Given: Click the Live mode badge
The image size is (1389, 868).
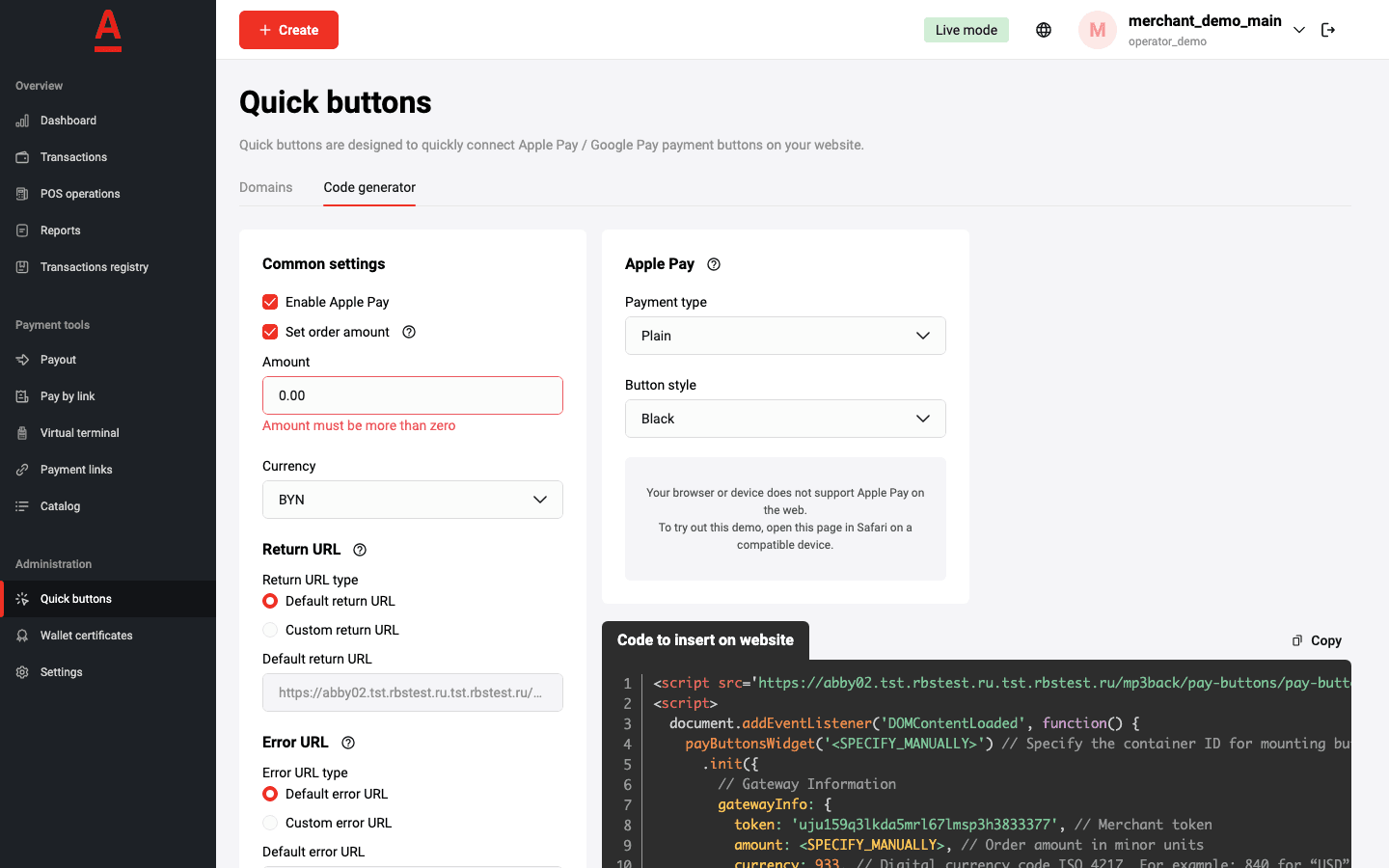Looking at the screenshot, I should click(967, 30).
